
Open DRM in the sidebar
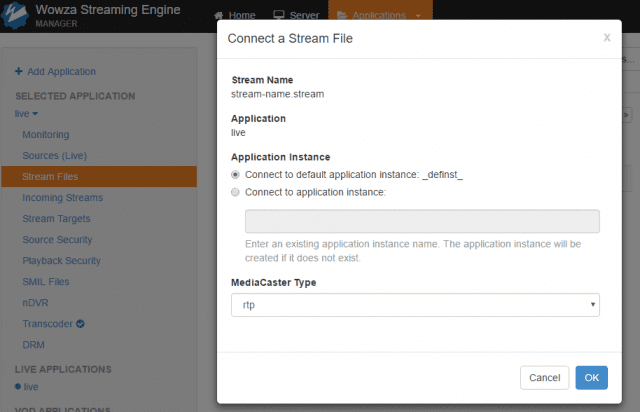point(33,345)
